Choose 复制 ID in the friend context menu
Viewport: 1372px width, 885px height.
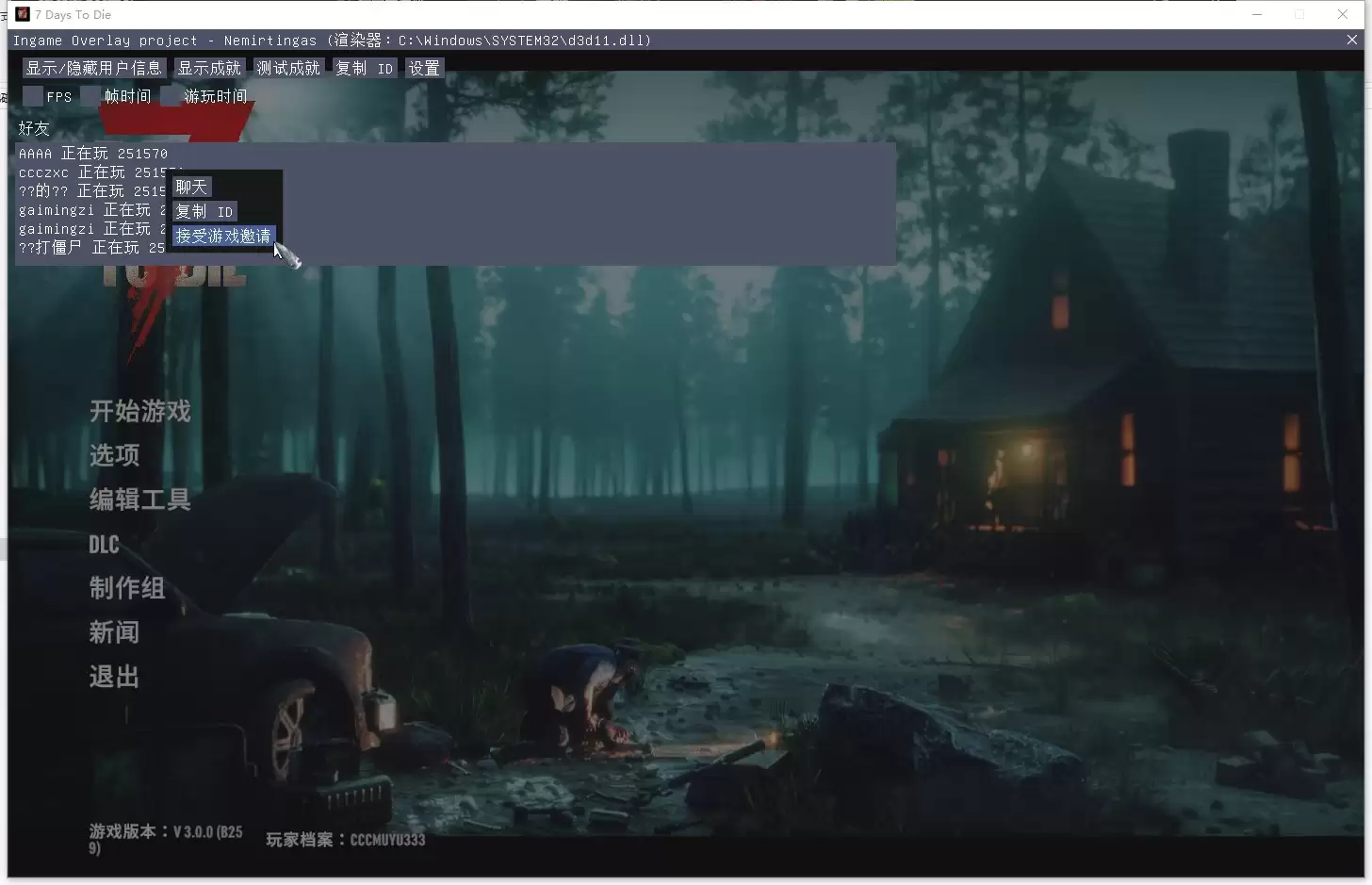point(204,211)
